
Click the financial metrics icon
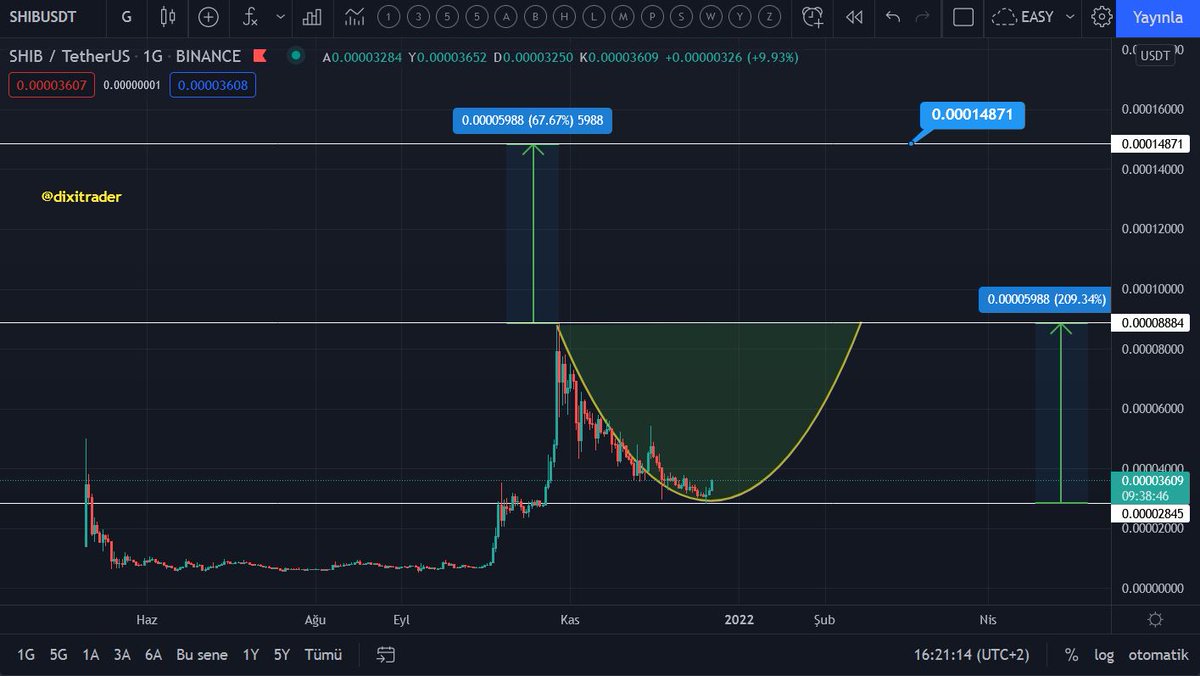tap(311, 17)
